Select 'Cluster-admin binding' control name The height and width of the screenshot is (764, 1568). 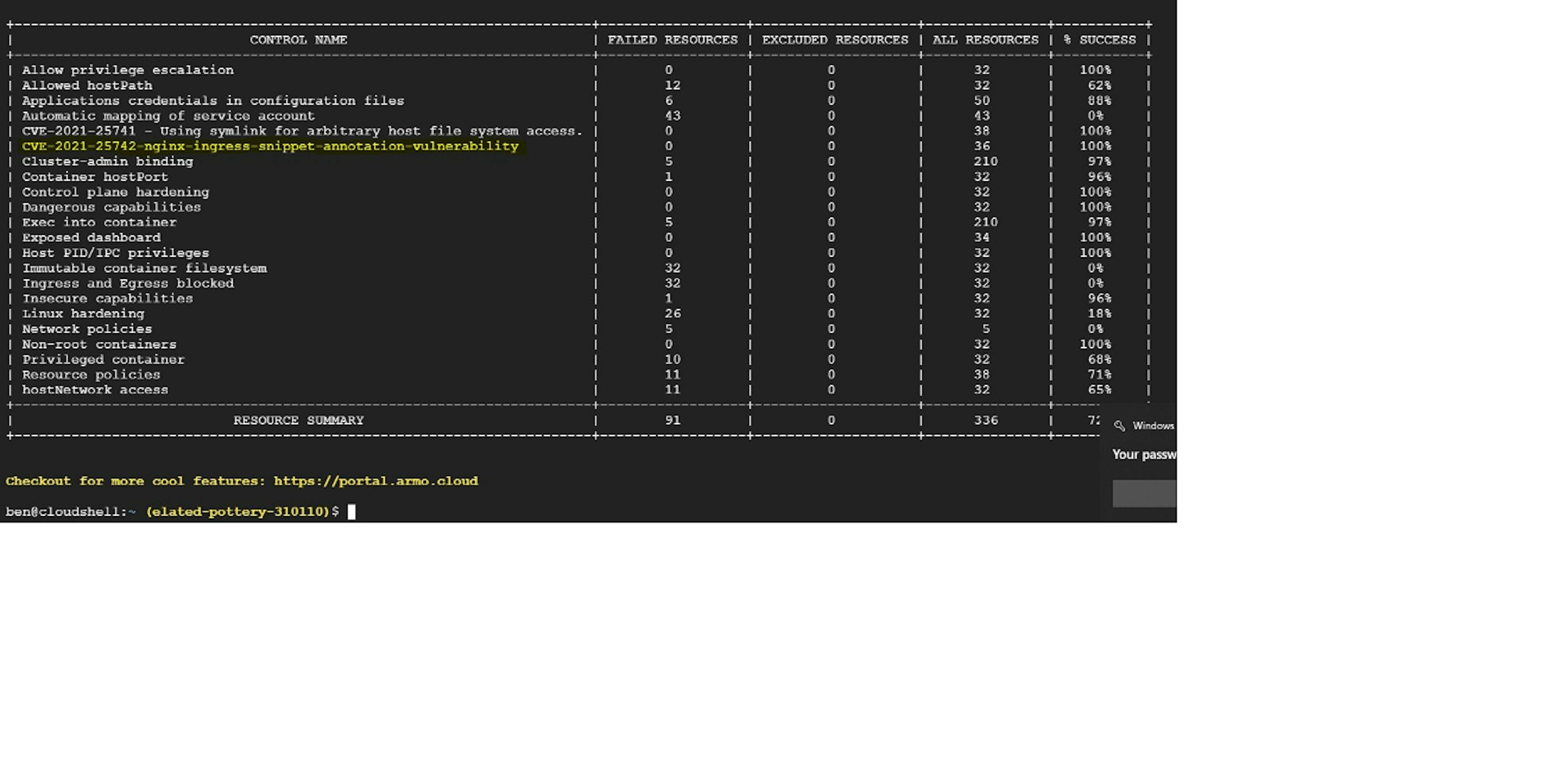point(108,161)
